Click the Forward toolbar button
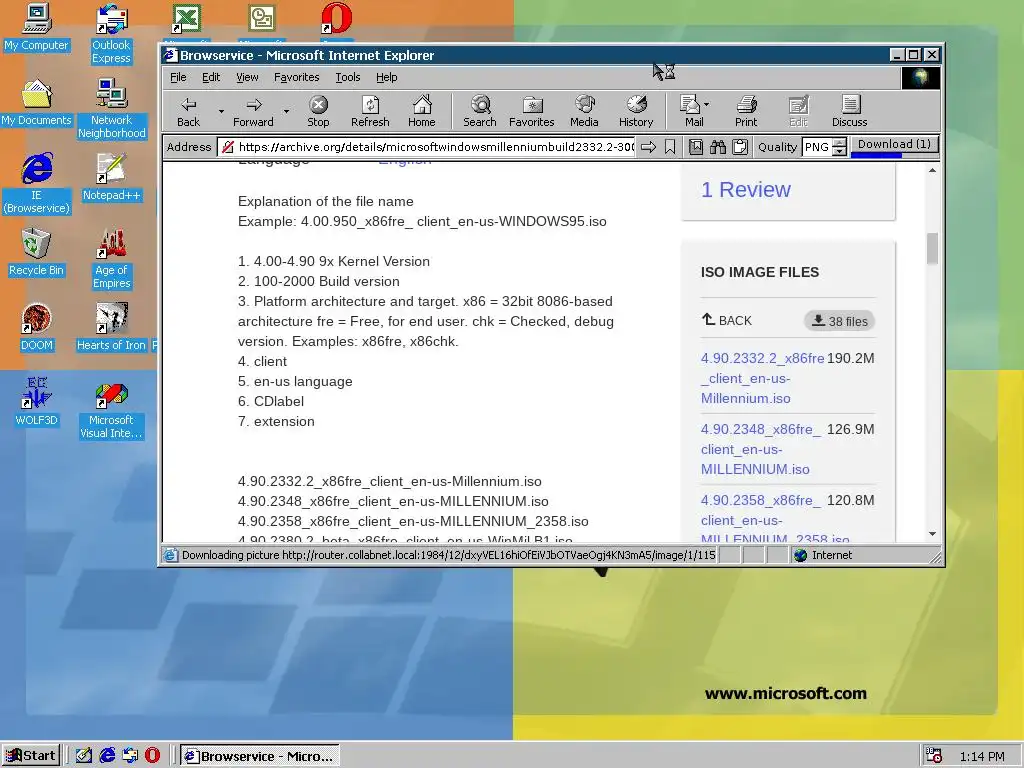Image resolution: width=1024 pixels, height=768 pixels. pyautogui.click(x=253, y=111)
